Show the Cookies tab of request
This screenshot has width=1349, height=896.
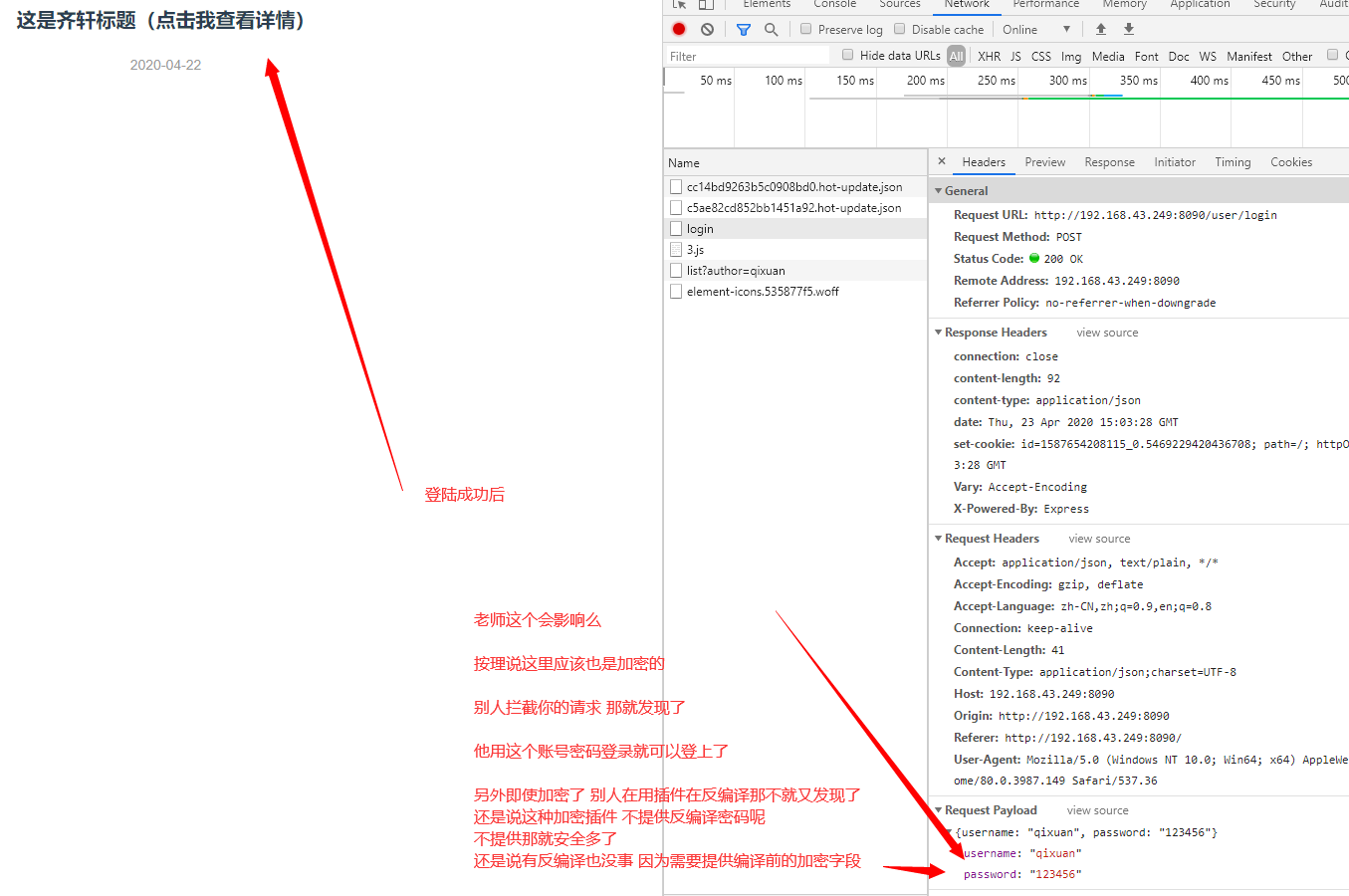coord(1291,162)
